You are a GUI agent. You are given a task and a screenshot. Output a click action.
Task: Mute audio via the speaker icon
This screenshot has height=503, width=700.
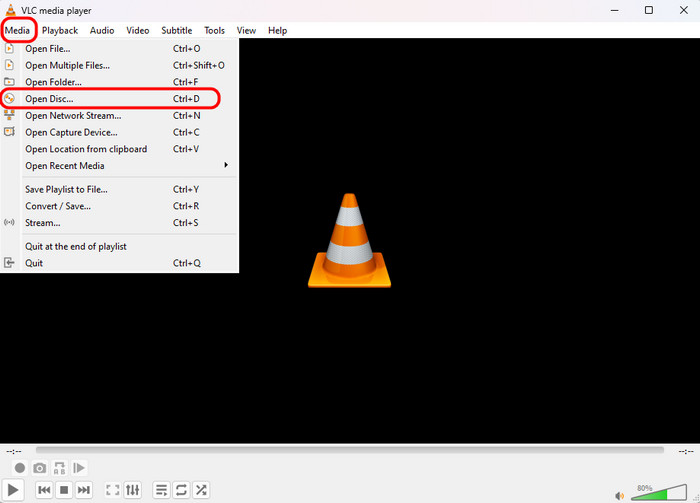pos(620,495)
